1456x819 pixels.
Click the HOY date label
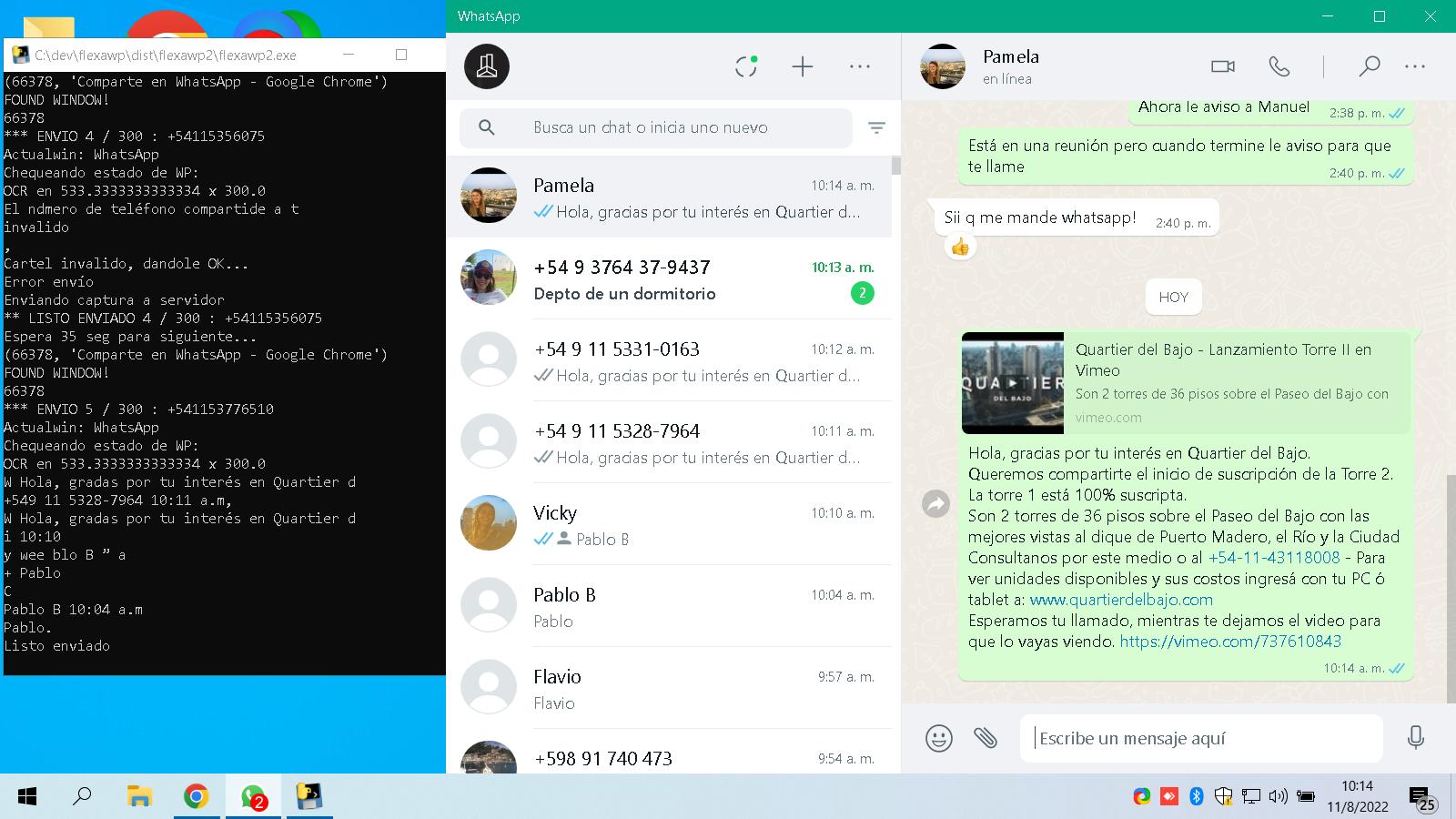pyautogui.click(x=1173, y=297)
